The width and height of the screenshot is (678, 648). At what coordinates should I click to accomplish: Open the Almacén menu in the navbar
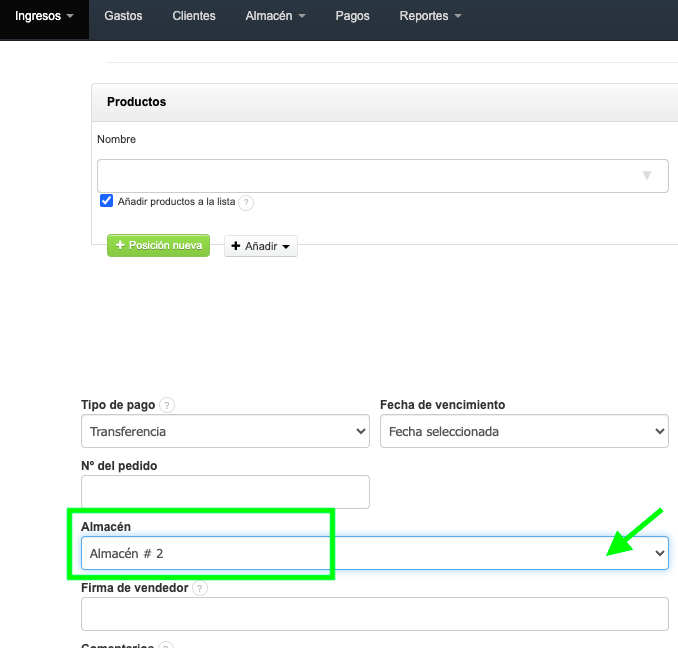(275, 17)
